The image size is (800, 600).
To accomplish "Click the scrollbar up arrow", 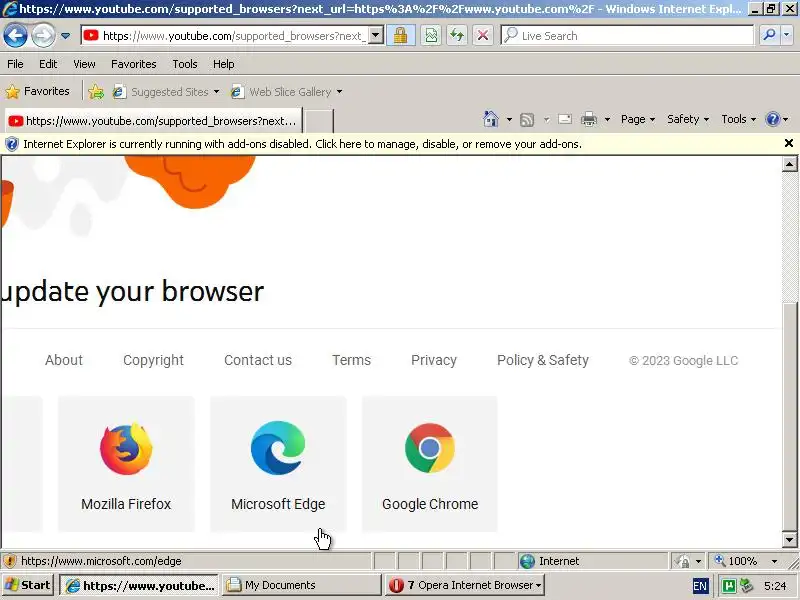I will [789, 164].
